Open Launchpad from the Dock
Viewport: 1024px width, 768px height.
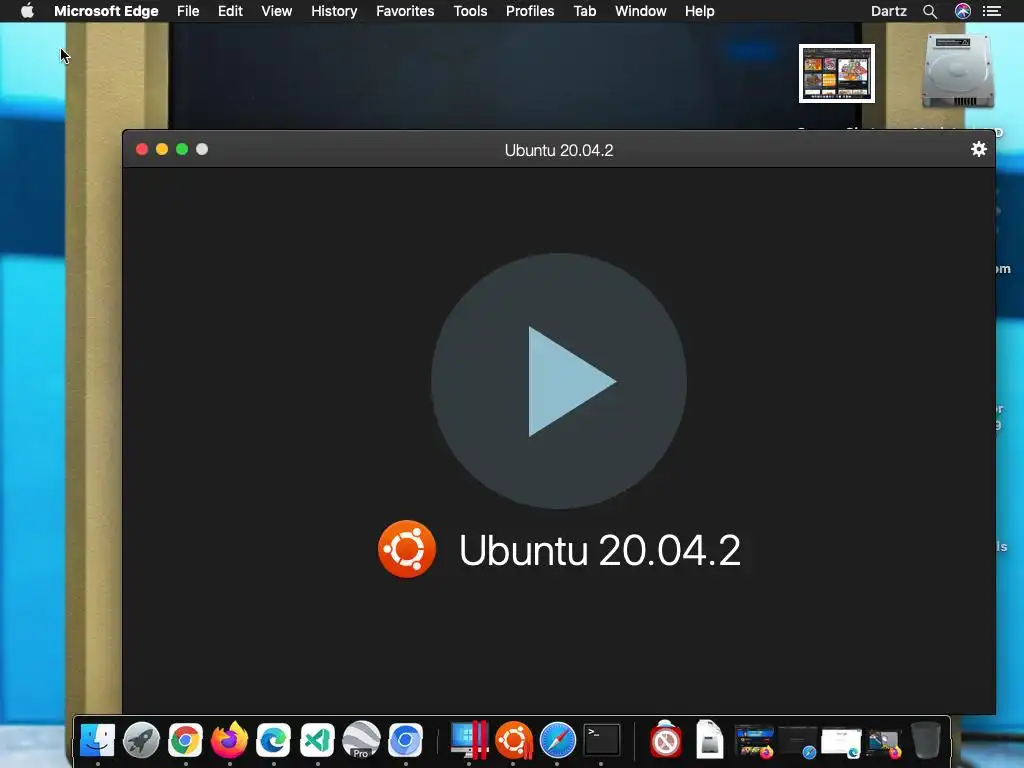point(141,740)
